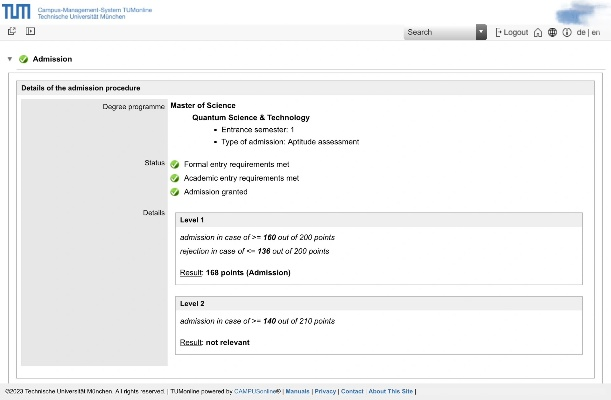611x400 pixels.
Task: Click the sidebar panel toggle icon
Action: [x=30, y=32]
